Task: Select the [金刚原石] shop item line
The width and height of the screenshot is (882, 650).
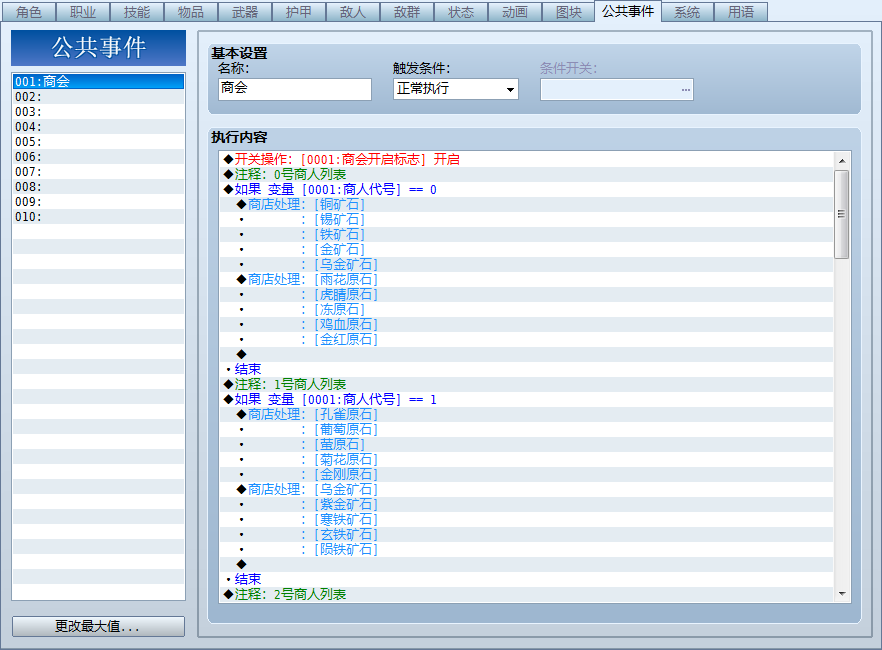Action: pos(526,474)
